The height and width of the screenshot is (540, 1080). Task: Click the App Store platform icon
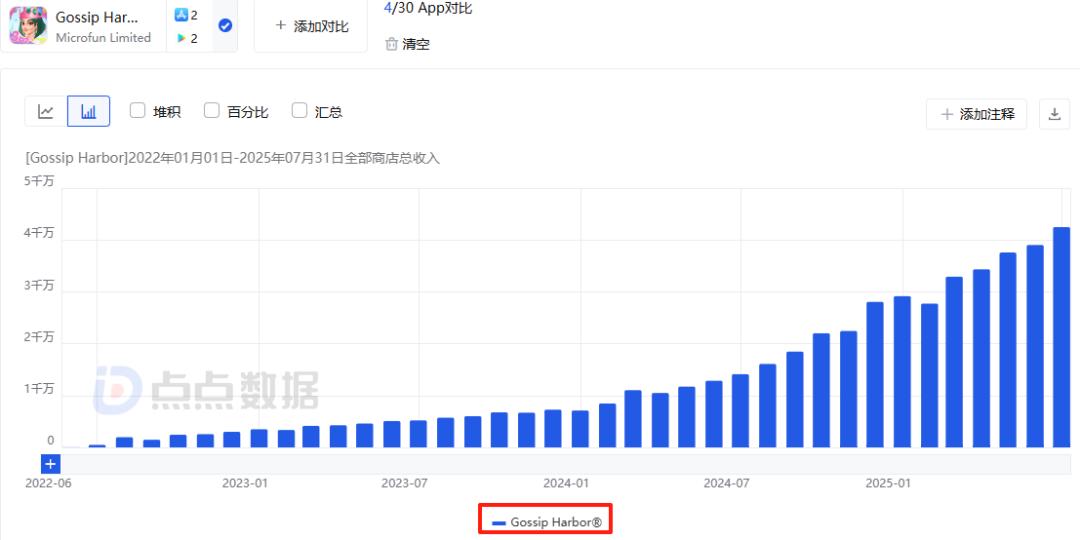click(x=181, y=15)
